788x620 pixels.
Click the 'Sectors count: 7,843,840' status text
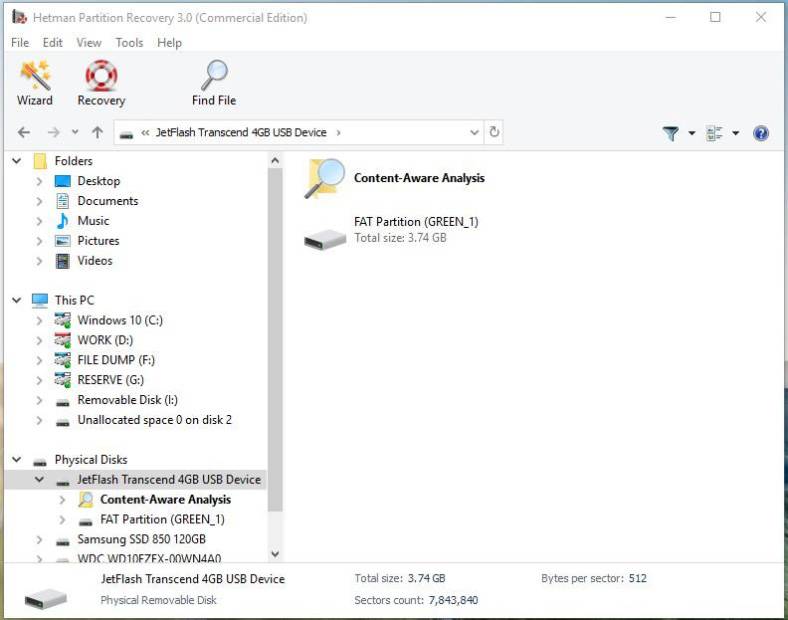[x=416, y=600]
